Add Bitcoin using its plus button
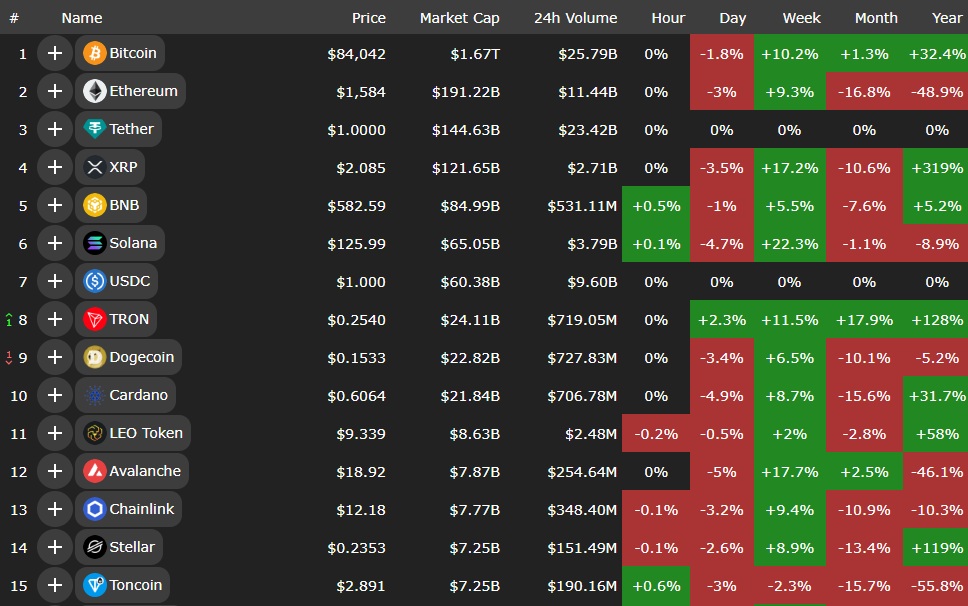The image size is (968, 606). pyautogui.click(x=54, y=53)
